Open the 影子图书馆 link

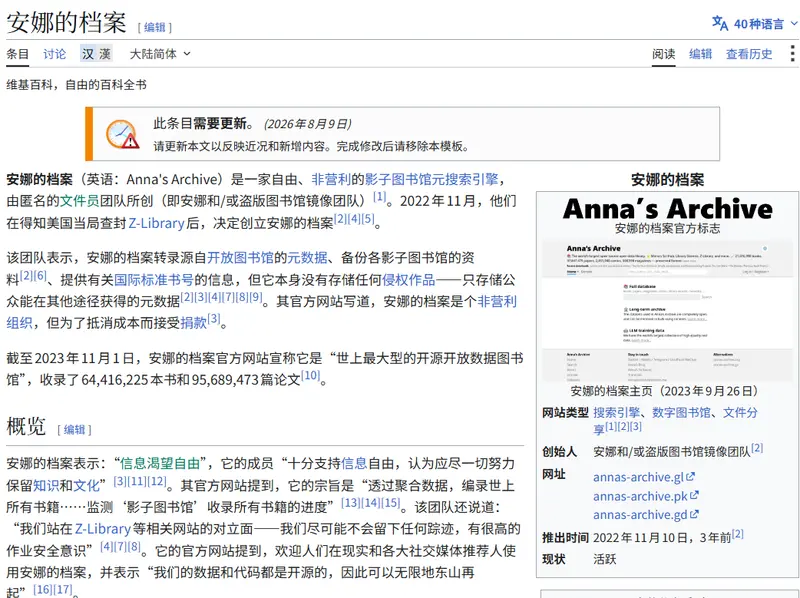pos(397,179)
